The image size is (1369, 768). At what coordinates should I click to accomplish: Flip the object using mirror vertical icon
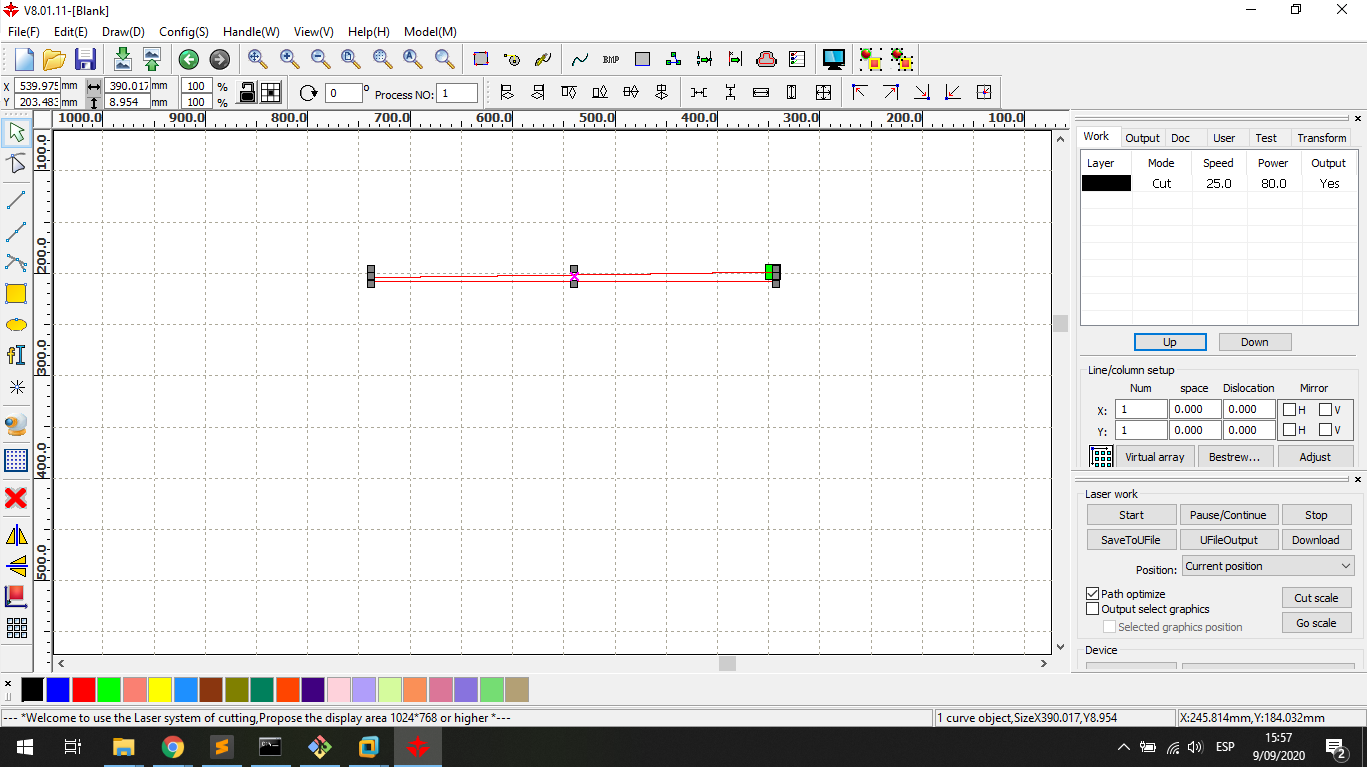tap(16, 566)
